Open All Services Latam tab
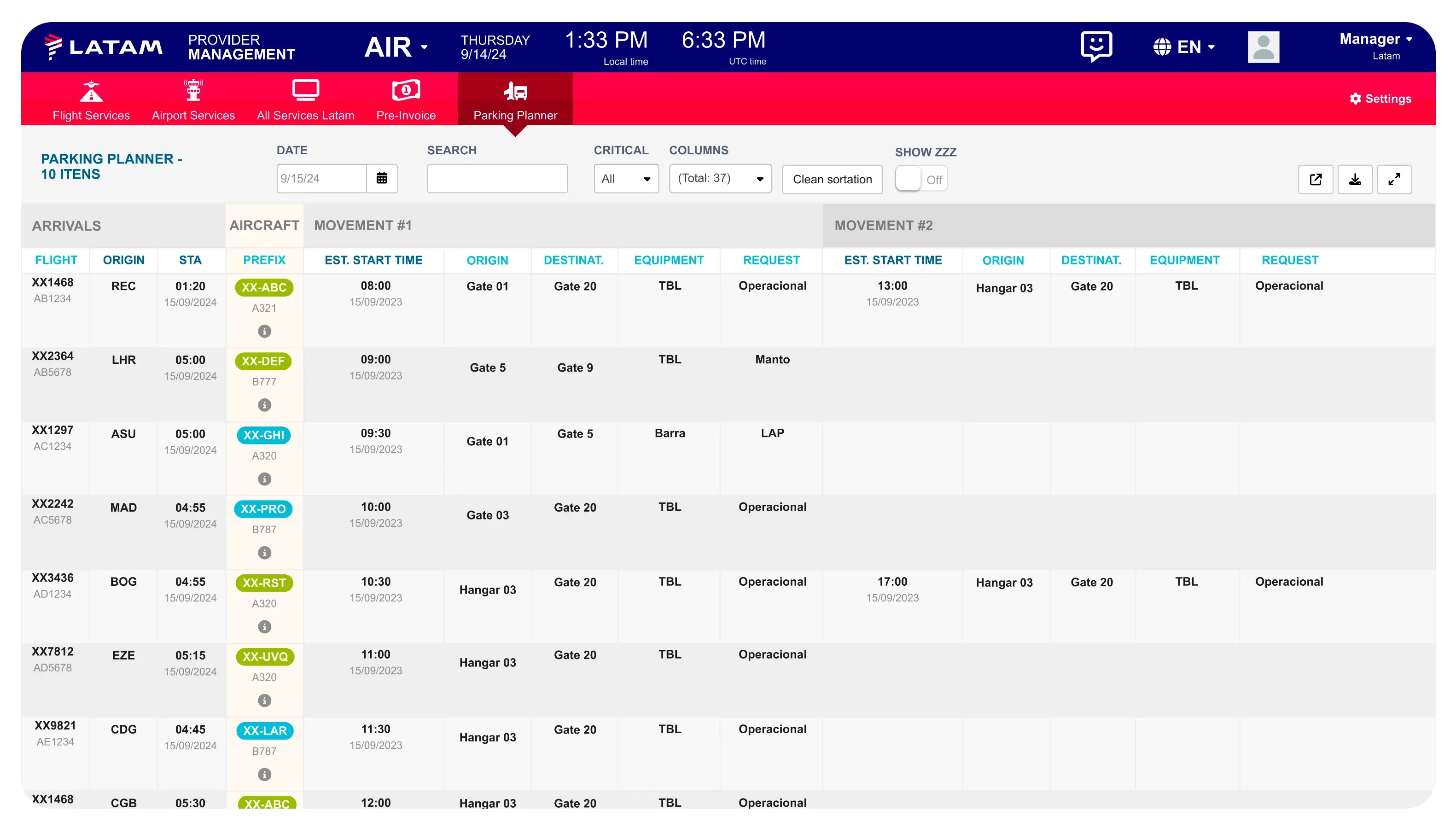Image resolution: width=1456 pixels, height=828 pixels. tap(305, 99)
